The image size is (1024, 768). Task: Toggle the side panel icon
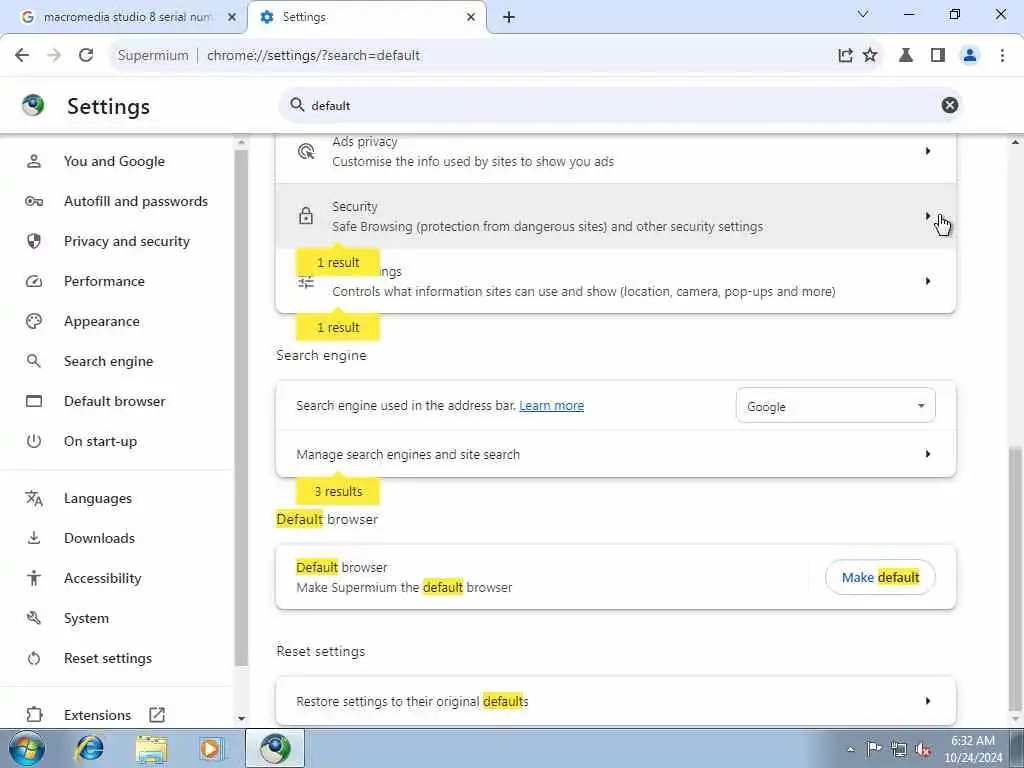(938, 56)
